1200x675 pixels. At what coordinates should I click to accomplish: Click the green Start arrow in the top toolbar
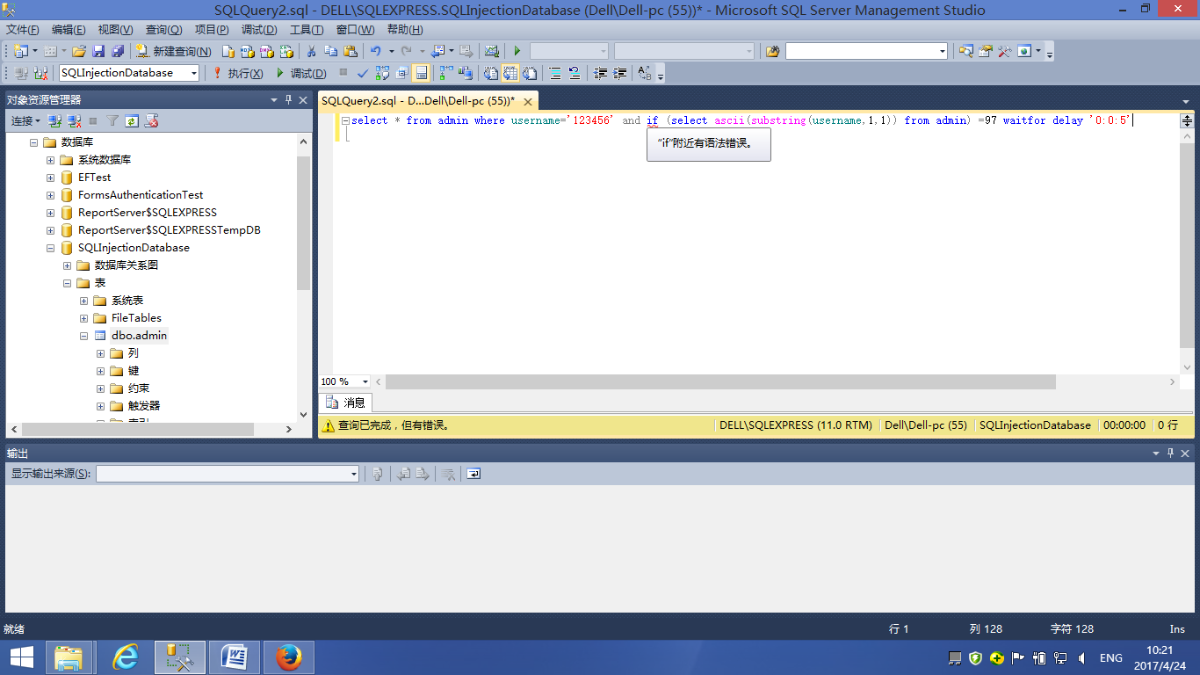[x=517, y=50]
